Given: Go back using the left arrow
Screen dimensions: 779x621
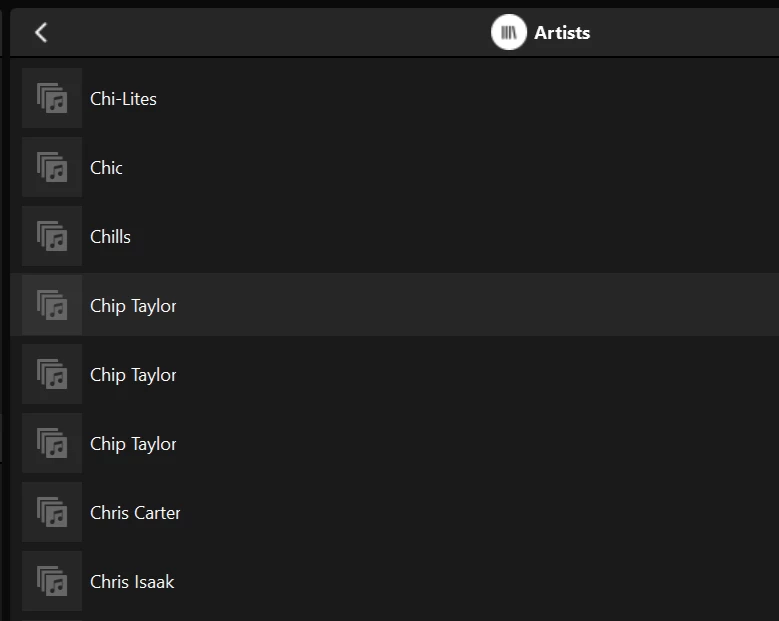Looking at the screenshot, I should pos(41,33).
